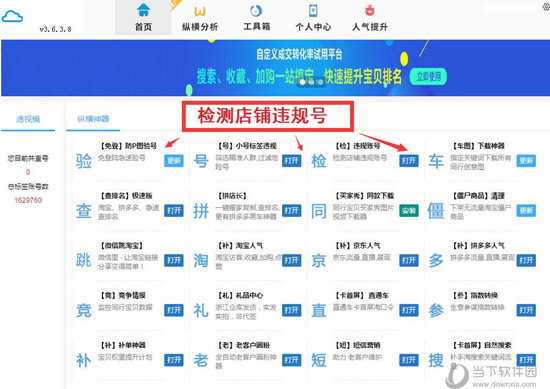Open the 【补】京东人气 tool
550x389 pixels.
409,260
